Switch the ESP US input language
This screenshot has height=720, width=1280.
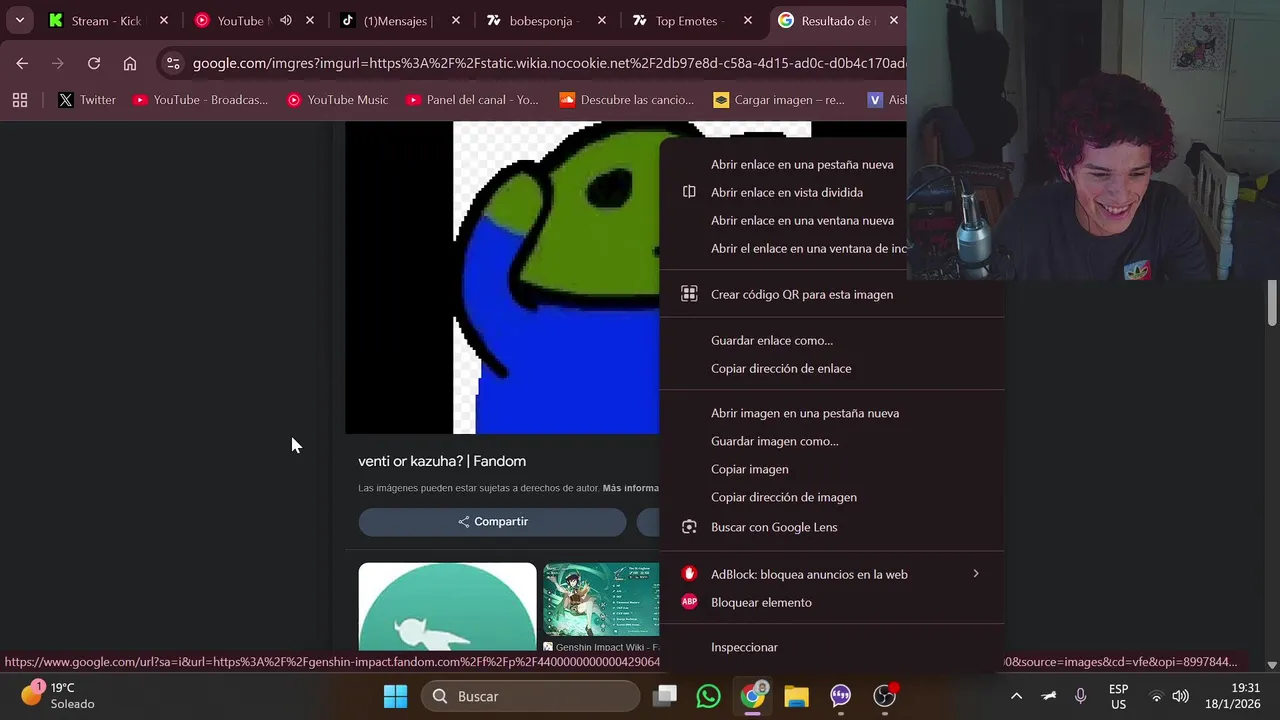(x=1118, y=696)
